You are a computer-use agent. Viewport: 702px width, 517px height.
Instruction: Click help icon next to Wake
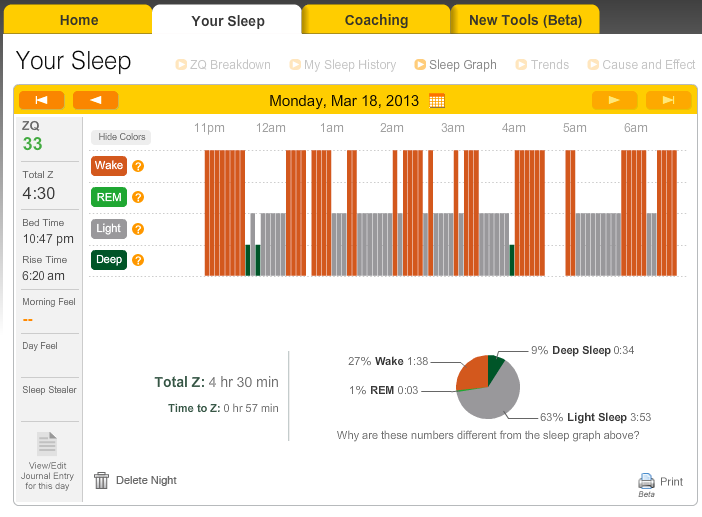tap(138, 167)
